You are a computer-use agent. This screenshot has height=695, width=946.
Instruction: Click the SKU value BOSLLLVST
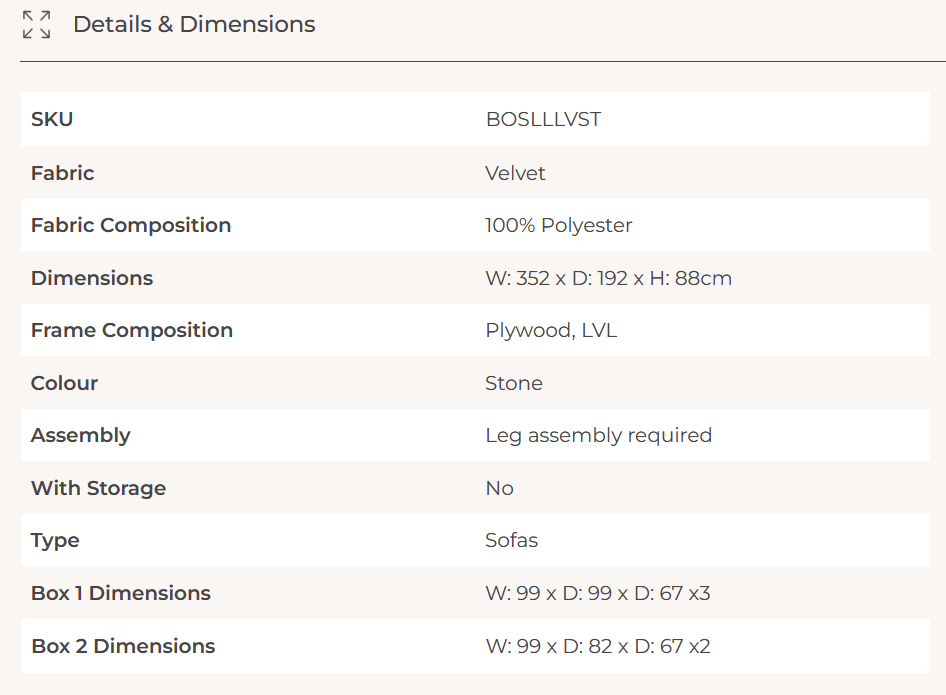click(543, 119)
